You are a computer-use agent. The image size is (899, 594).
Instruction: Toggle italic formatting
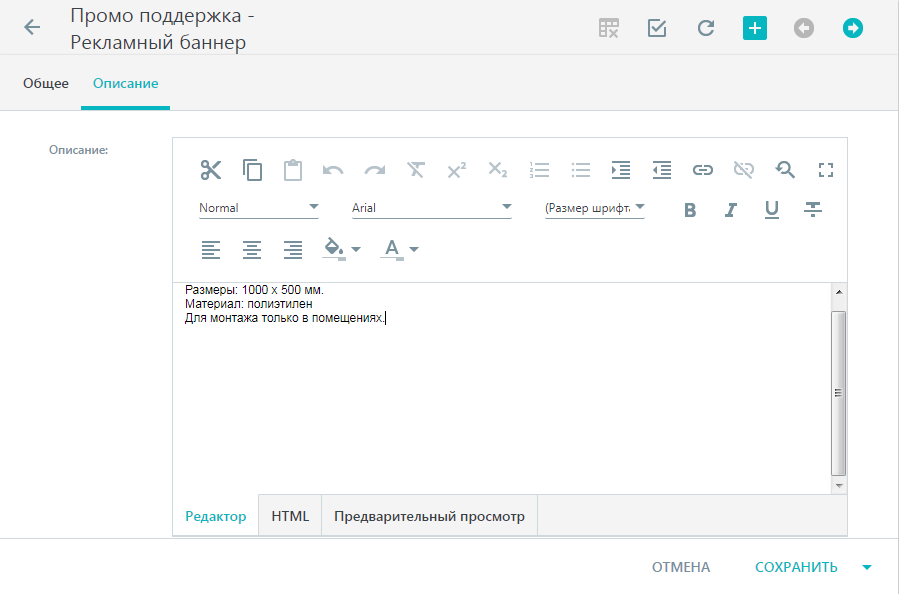pos(731,210)
